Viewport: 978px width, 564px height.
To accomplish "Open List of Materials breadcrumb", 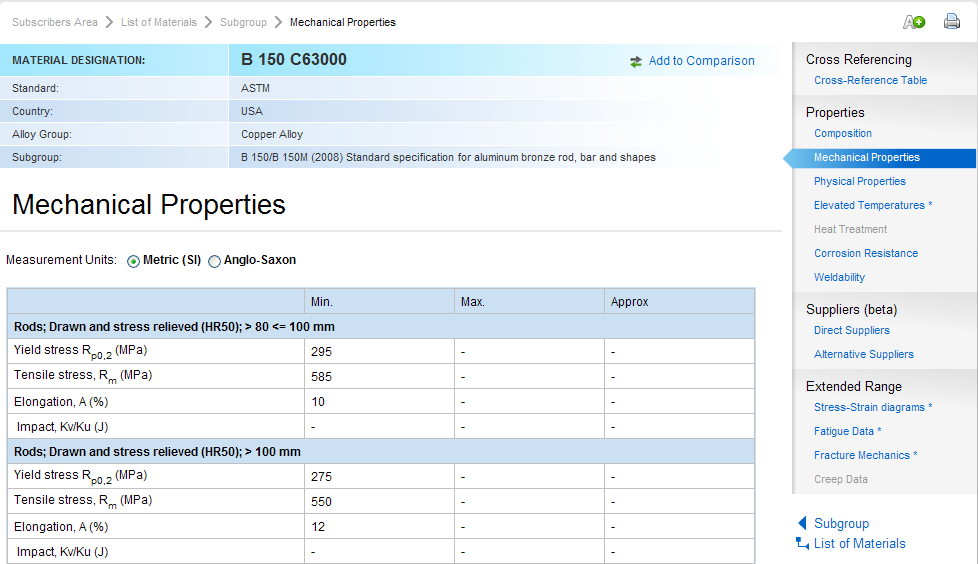I will click(x=159, y=22).
